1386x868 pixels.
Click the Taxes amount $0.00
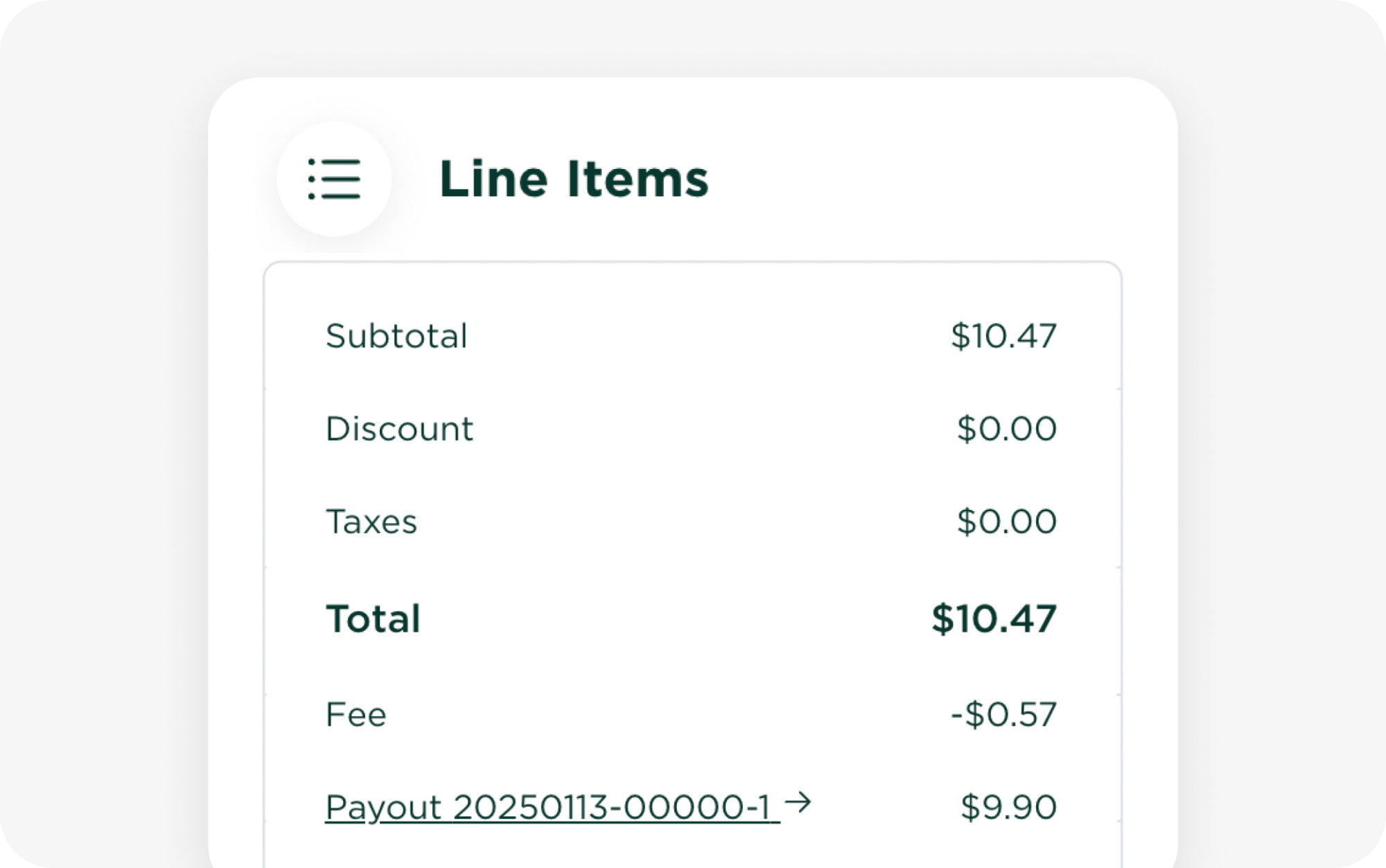coord(1006,522)
